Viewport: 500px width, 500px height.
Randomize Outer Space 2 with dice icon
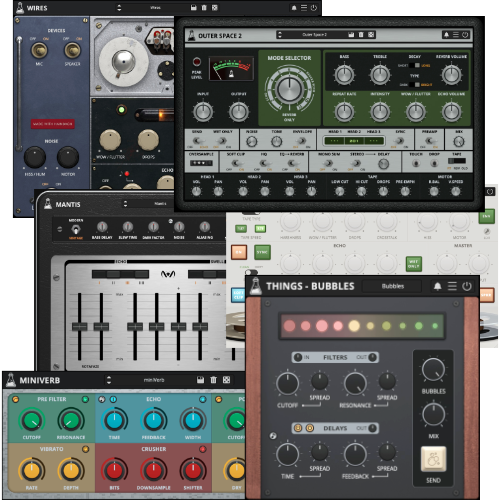click(x=371, y=35)
